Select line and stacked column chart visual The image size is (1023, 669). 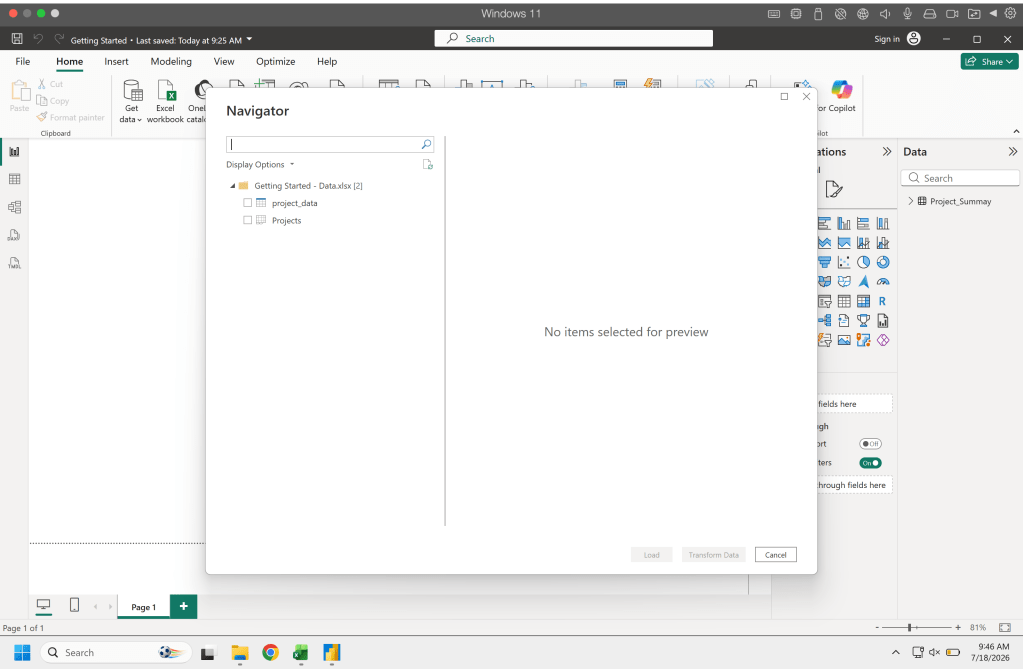[863, 243]
